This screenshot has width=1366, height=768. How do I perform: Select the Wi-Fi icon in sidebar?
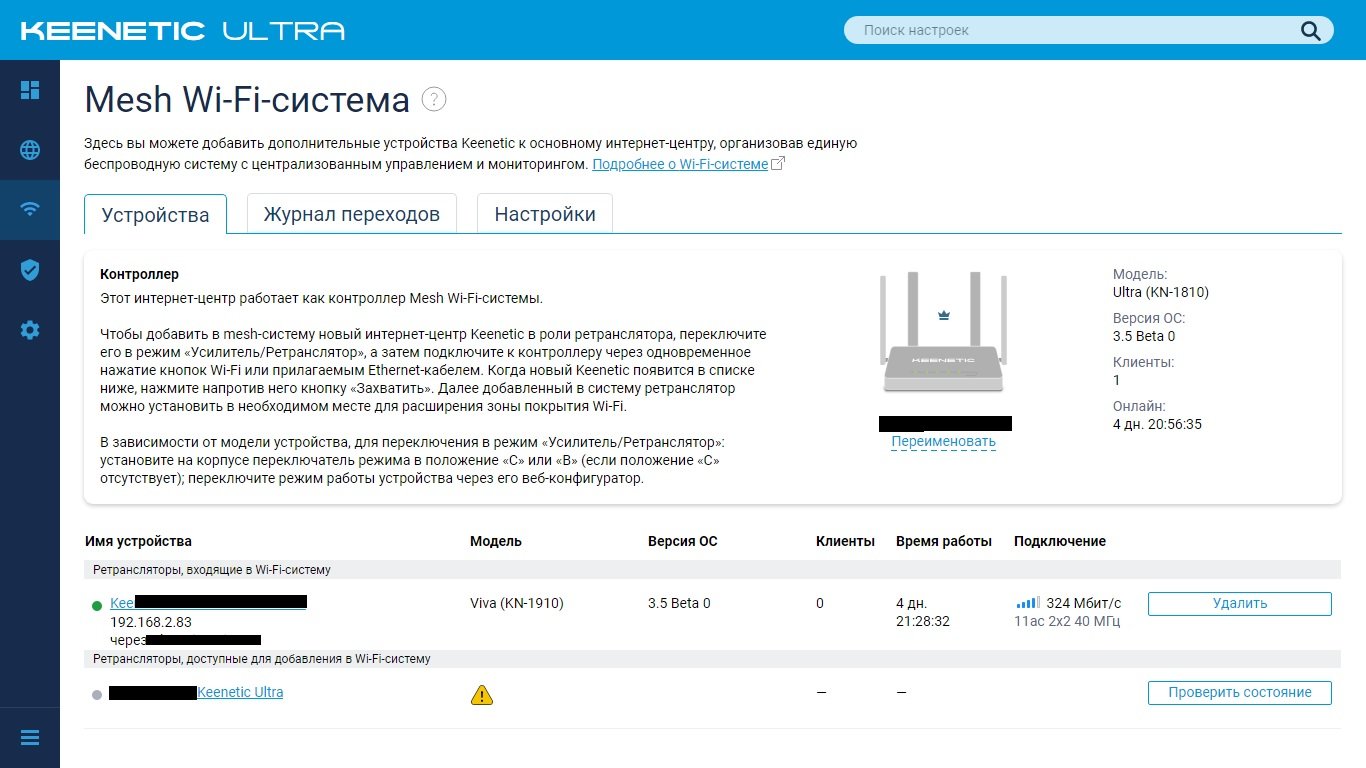point(30,209)
